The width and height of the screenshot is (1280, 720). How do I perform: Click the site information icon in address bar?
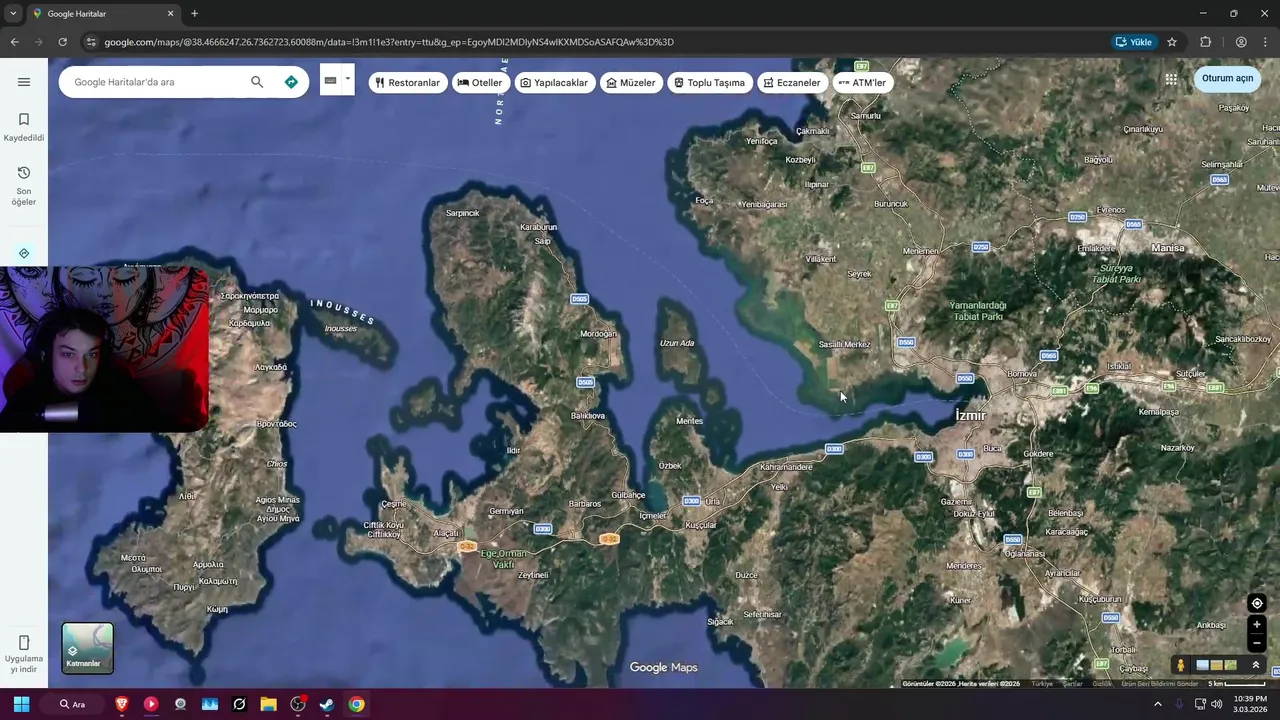[91, 42]
